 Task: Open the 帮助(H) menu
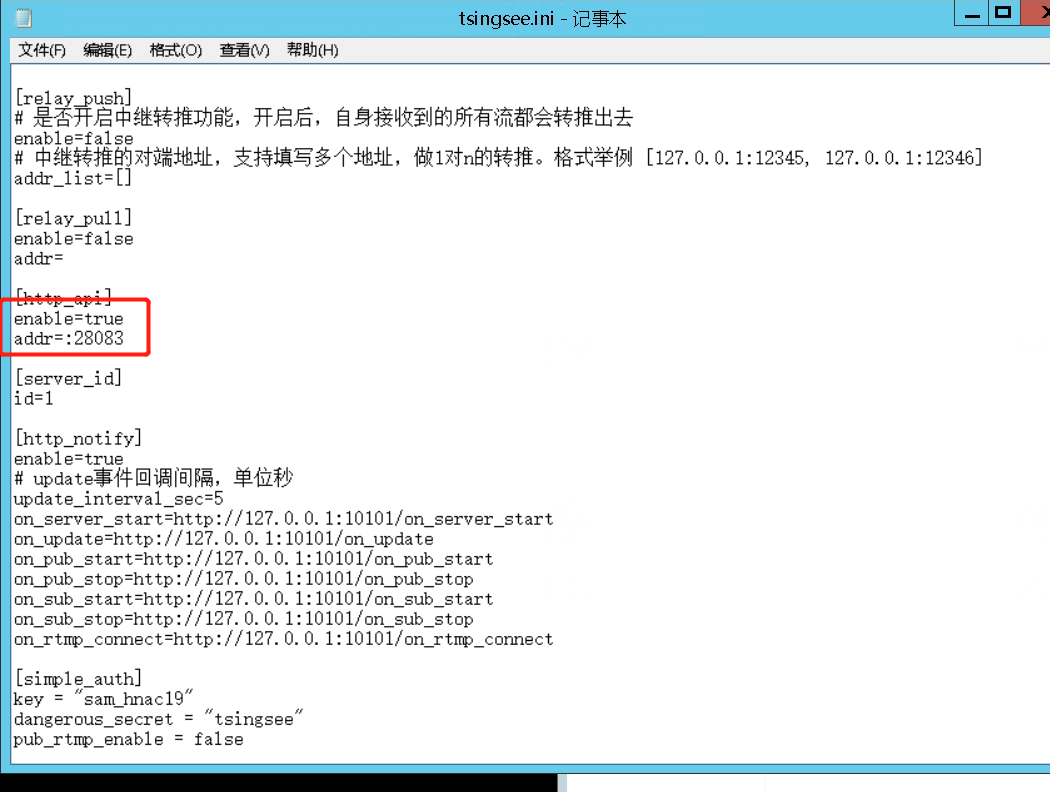[x=312, y=50]
